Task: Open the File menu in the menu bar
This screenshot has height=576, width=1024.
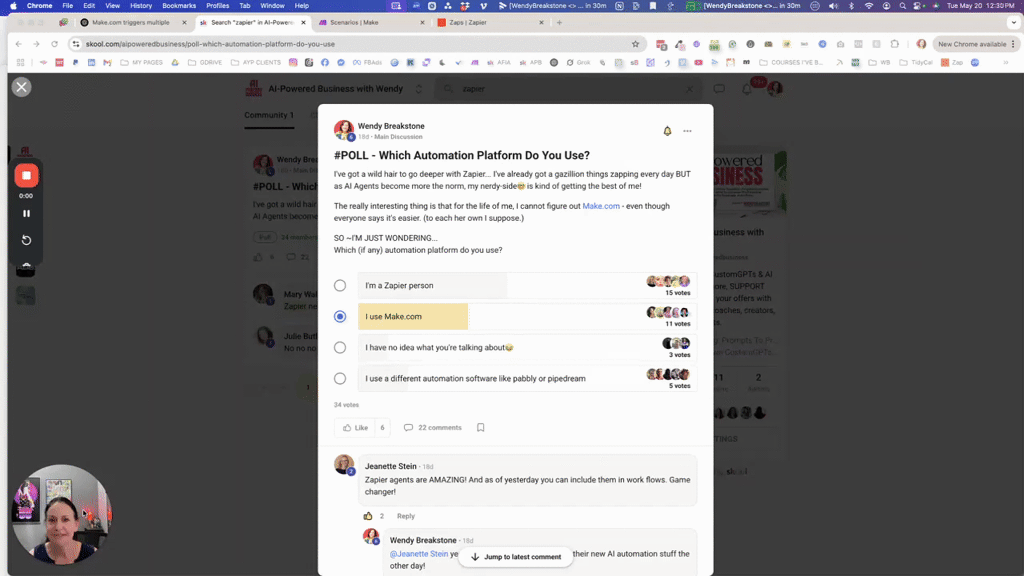Action: pyautogui.click(x=67, y=5)
